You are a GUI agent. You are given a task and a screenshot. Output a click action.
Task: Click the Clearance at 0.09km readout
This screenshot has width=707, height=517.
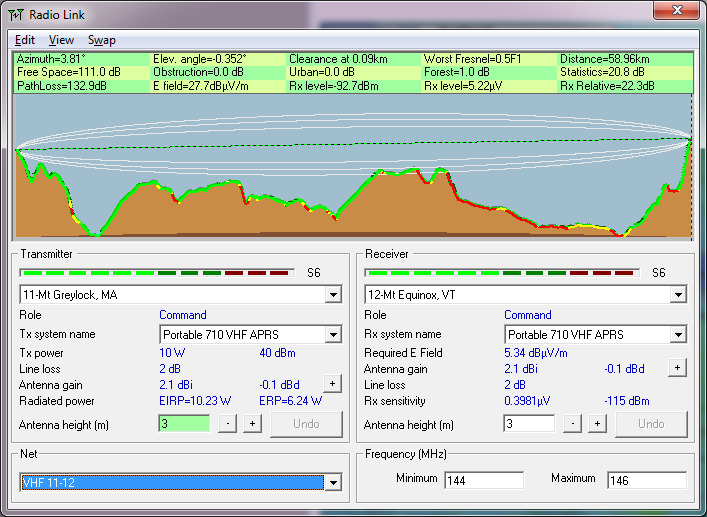click(338, 59)
